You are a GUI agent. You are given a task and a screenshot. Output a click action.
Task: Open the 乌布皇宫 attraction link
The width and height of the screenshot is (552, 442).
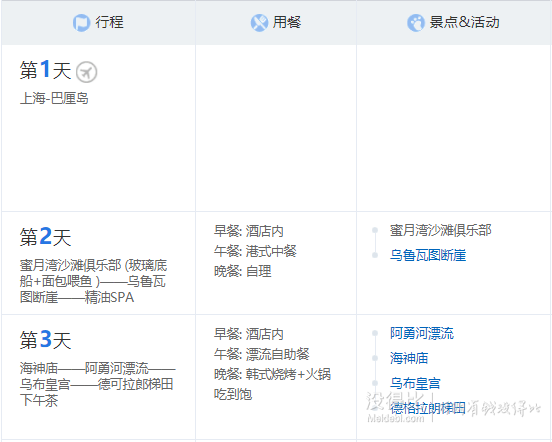click(x=415, y=383)
